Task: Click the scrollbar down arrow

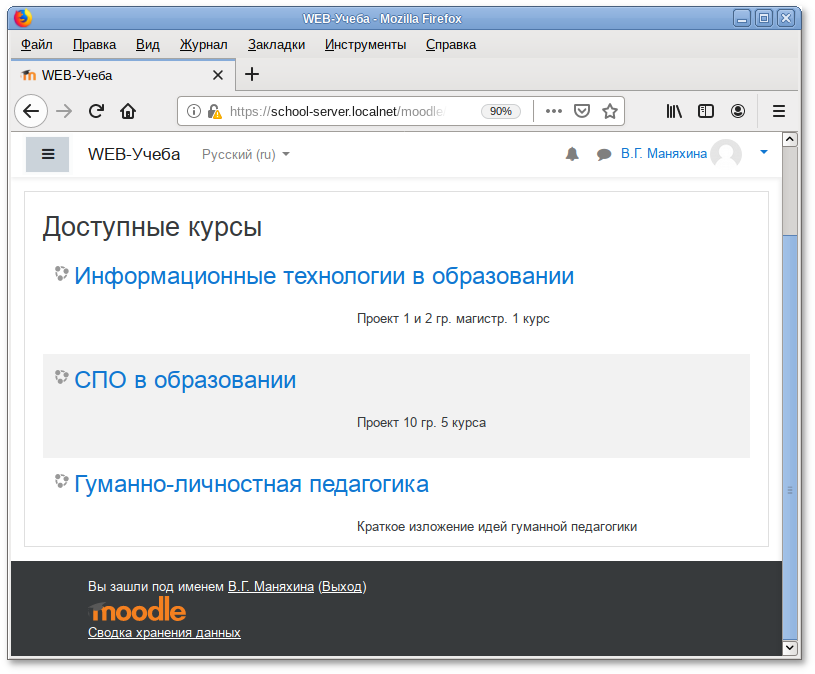Action: 790,647
